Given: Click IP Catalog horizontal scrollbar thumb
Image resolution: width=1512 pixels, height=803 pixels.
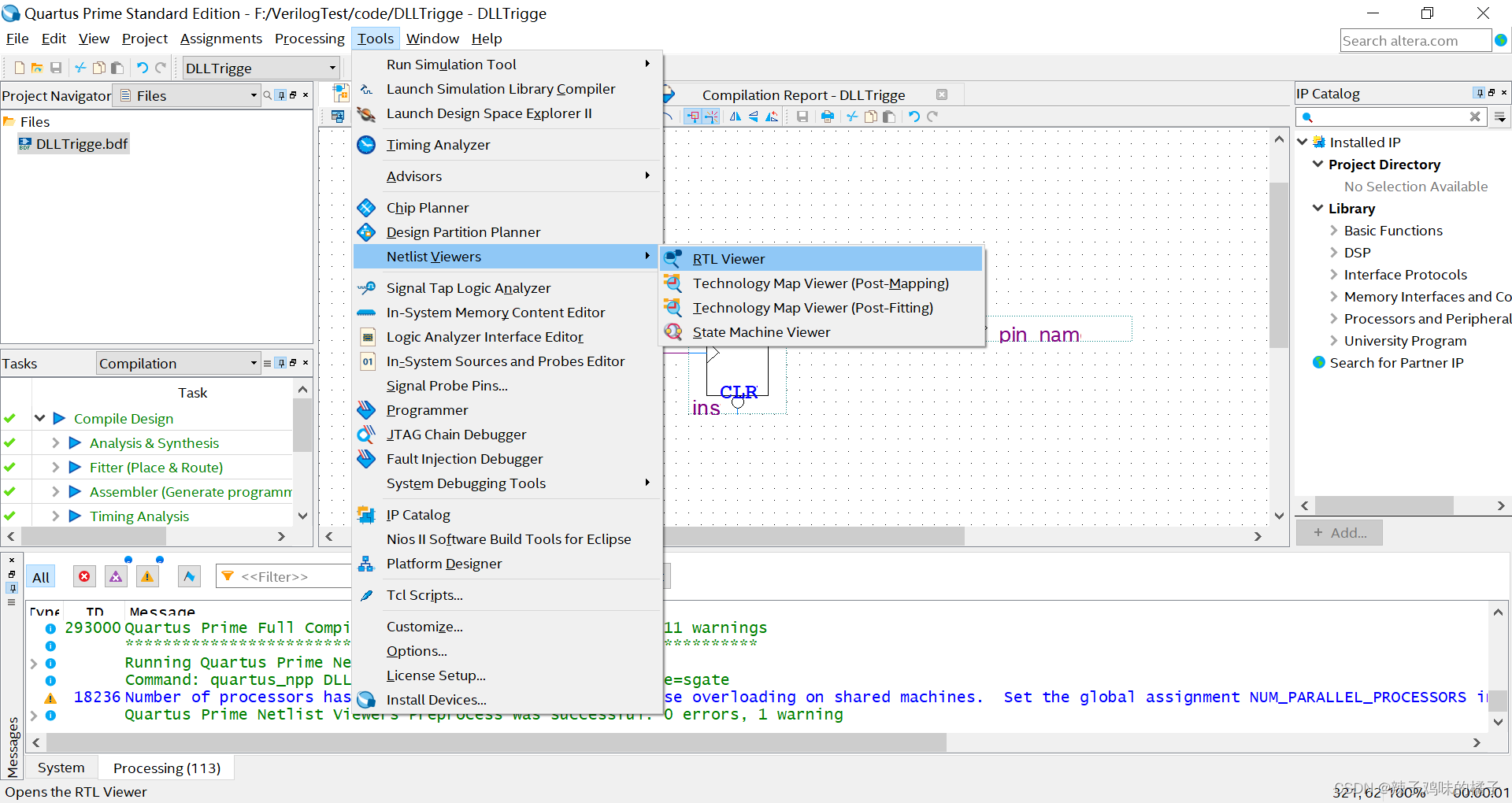Looking at the screenshot, I should click(x=1384, y=505).
